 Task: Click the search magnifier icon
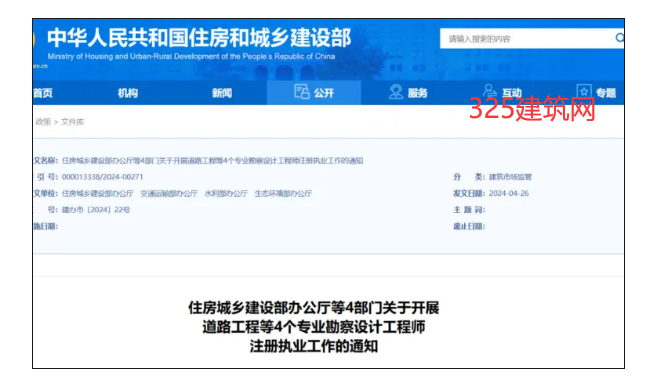point(619,38)
